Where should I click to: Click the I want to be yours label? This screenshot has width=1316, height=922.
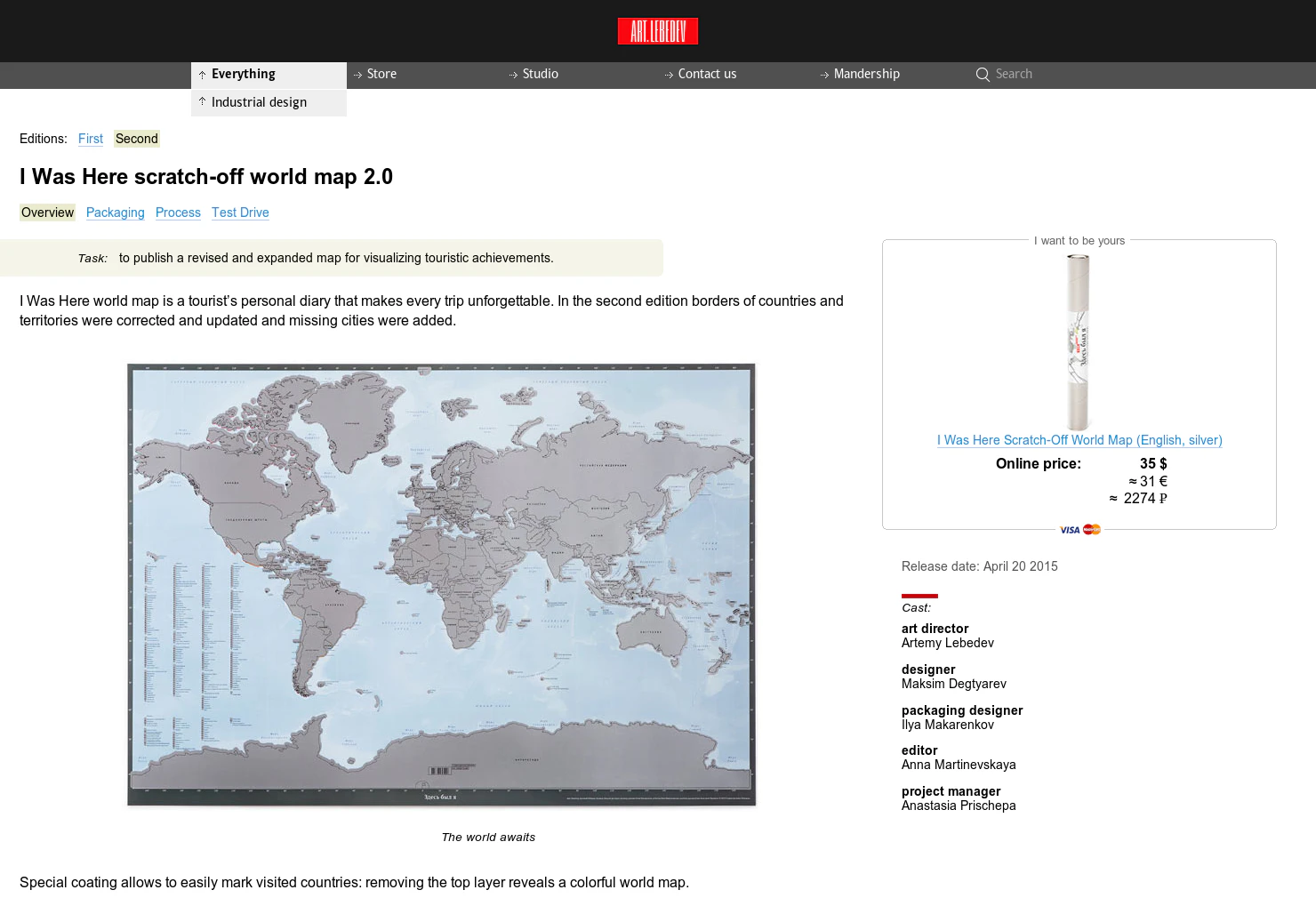point(1079,241)
